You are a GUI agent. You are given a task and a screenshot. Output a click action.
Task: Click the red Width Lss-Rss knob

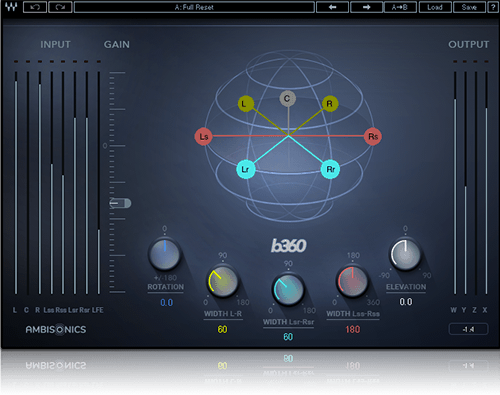(x=352, y=282)
